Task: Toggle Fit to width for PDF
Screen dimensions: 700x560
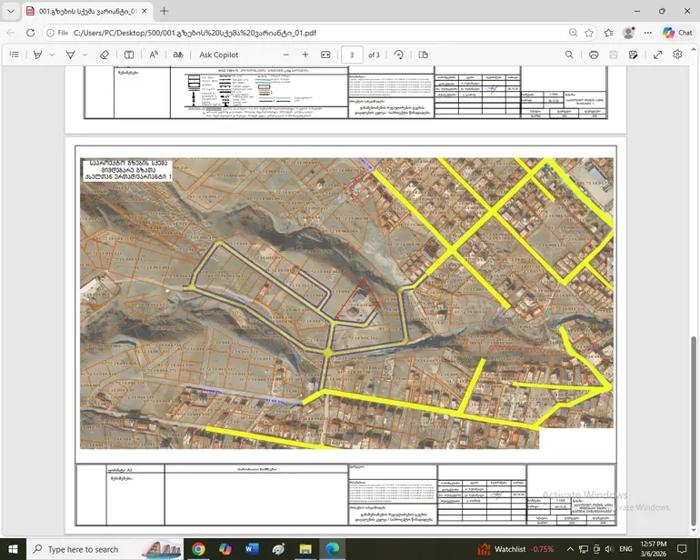Action: click(326, 54)
